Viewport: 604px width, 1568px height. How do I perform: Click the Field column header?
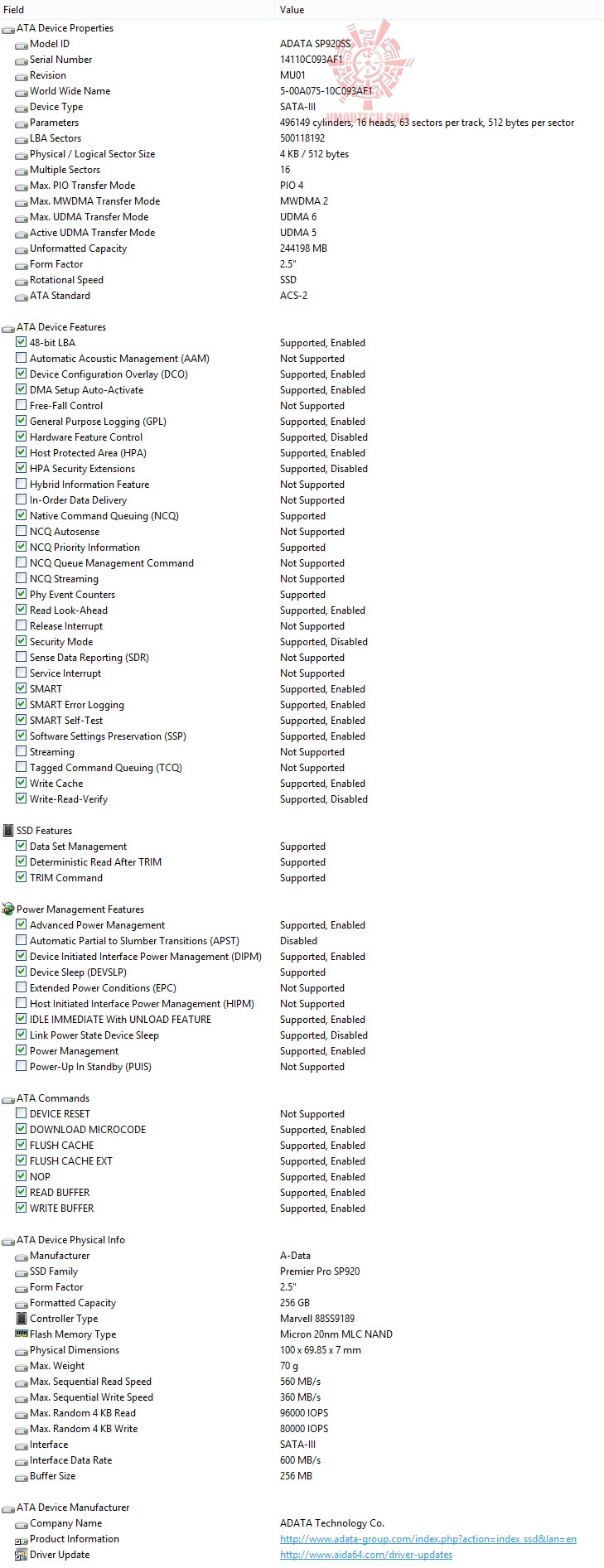[x=138, y=10]
